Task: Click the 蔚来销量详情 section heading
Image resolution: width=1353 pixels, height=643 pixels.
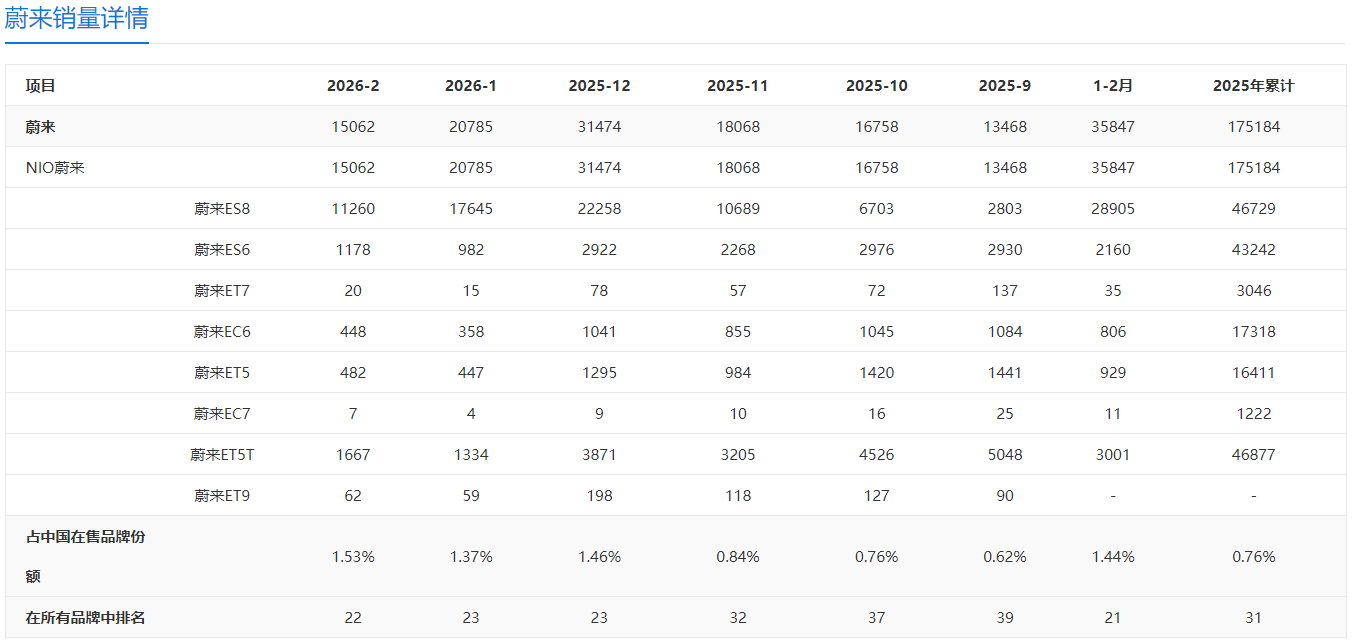Action: point(77,17)
